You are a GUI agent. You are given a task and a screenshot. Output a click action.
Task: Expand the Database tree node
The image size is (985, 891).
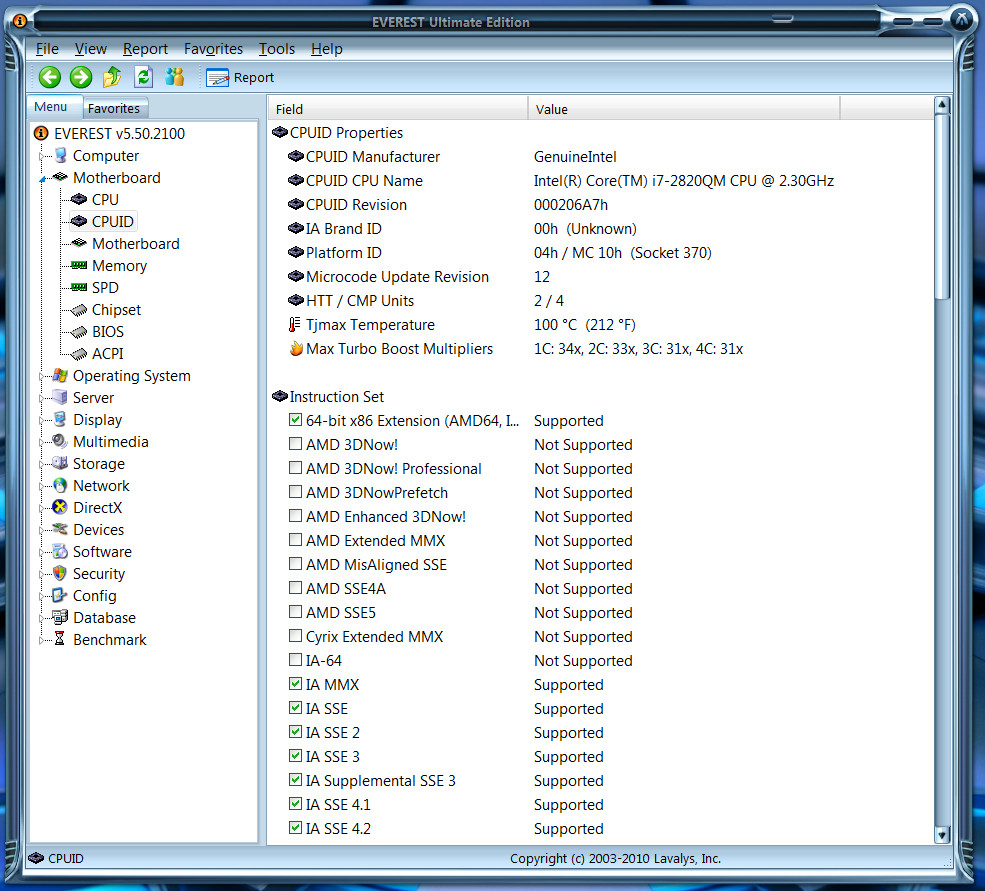42,618
